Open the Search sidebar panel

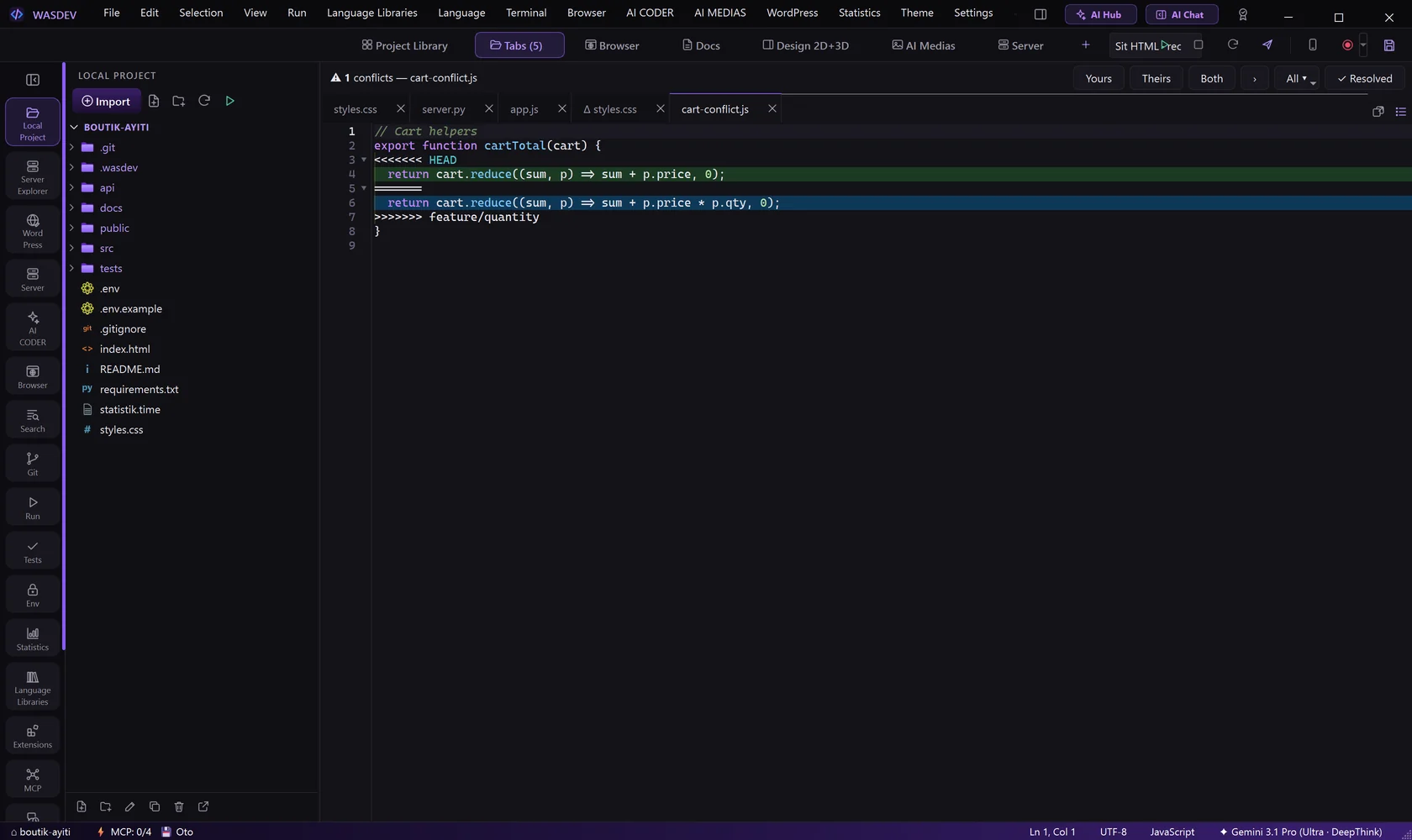[x=33, y=420]
